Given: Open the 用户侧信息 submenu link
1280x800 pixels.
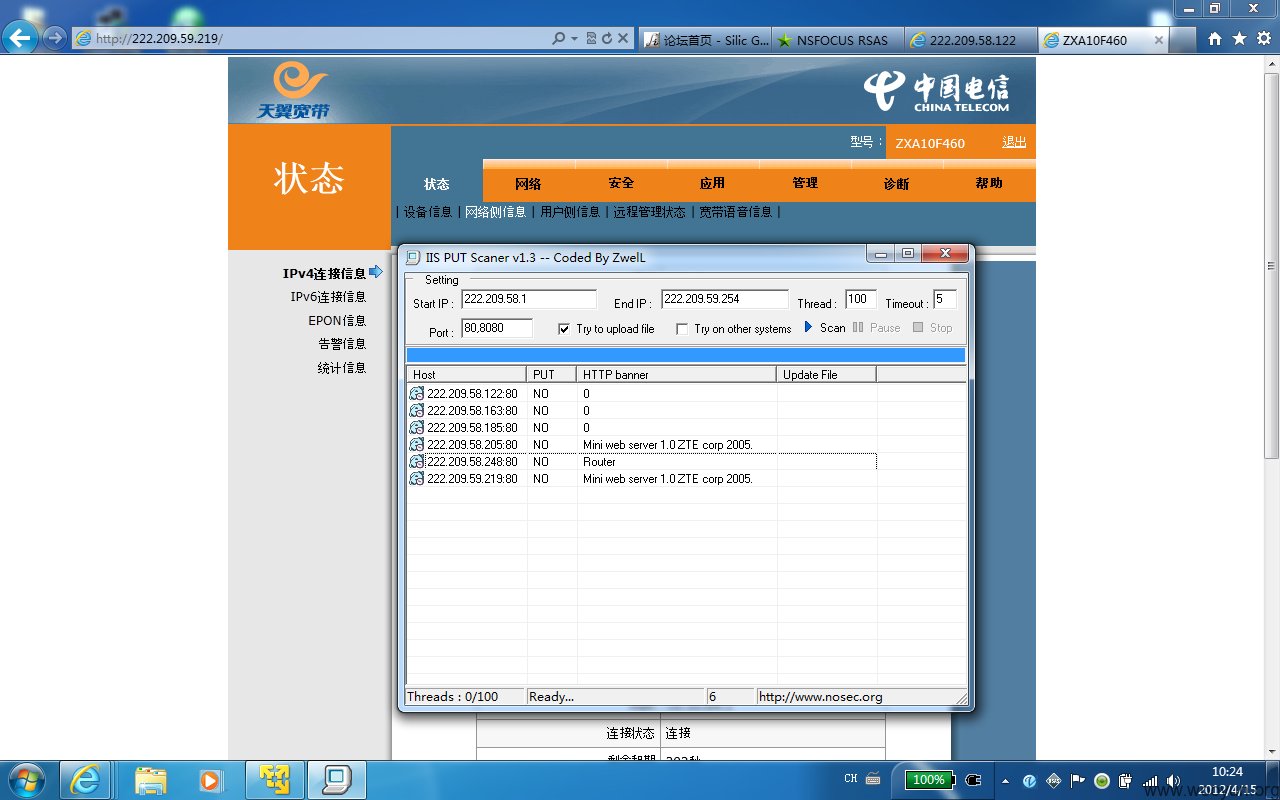Looking at the screenshot, I should point(570,212).
